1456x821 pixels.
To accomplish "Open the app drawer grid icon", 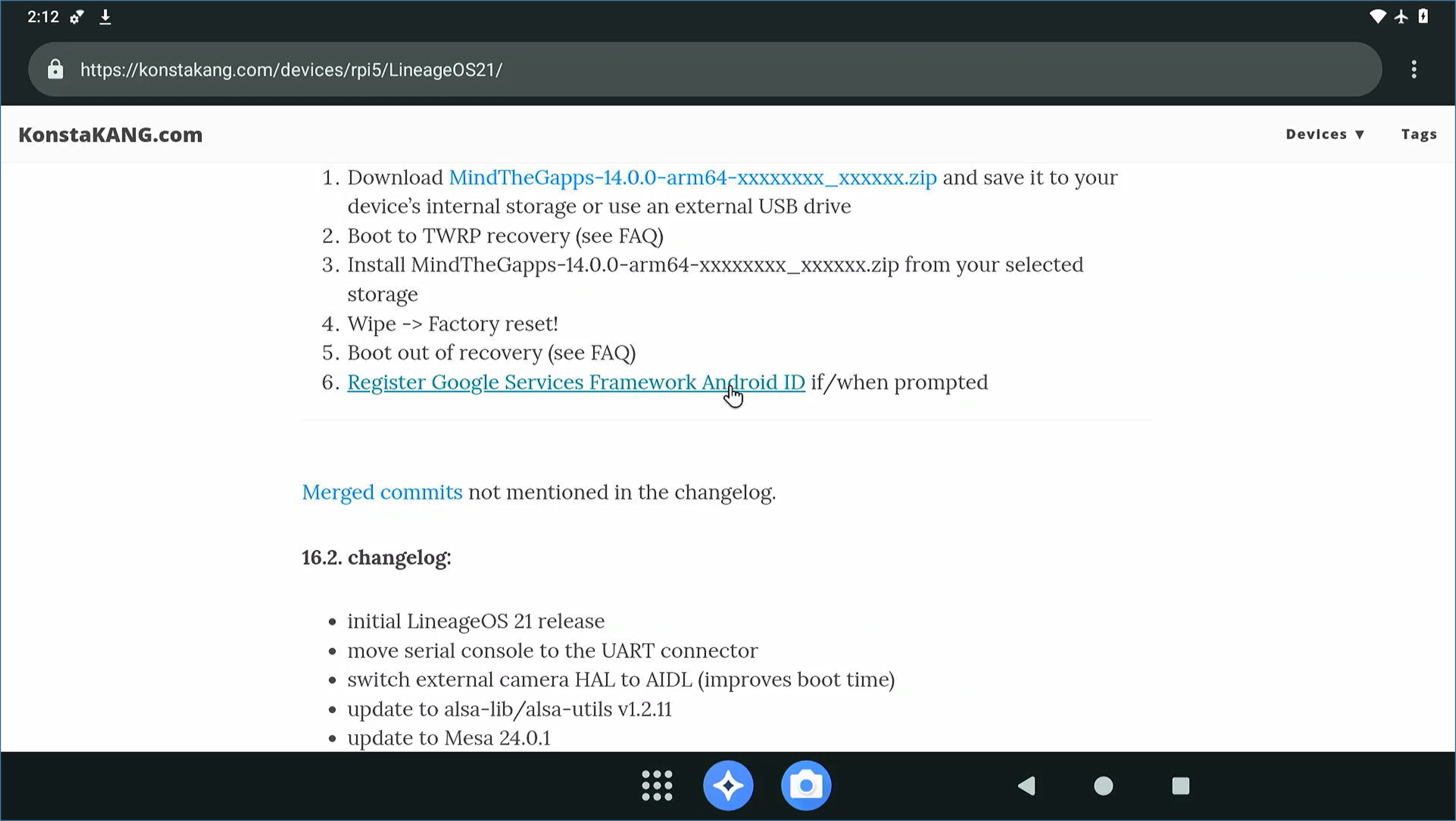I will tap(657, 786).
